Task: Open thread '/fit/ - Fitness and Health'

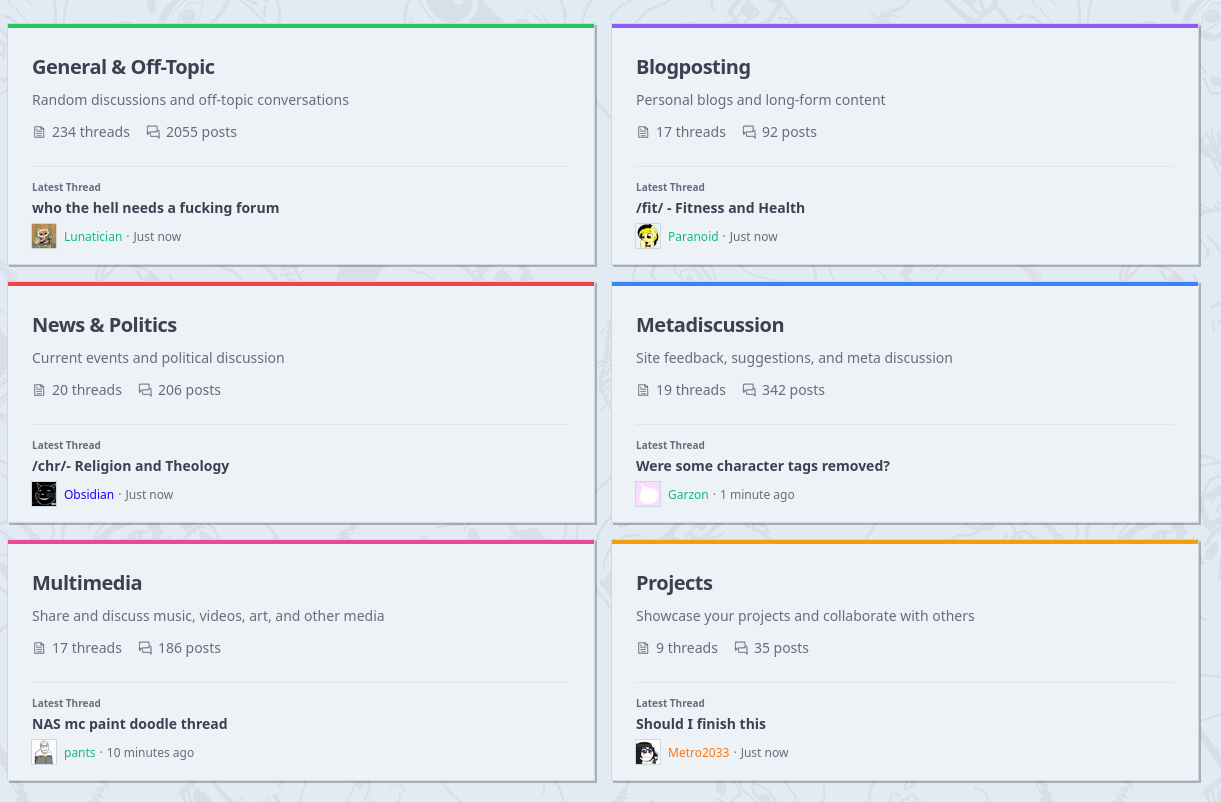Action: coord(720,208)
